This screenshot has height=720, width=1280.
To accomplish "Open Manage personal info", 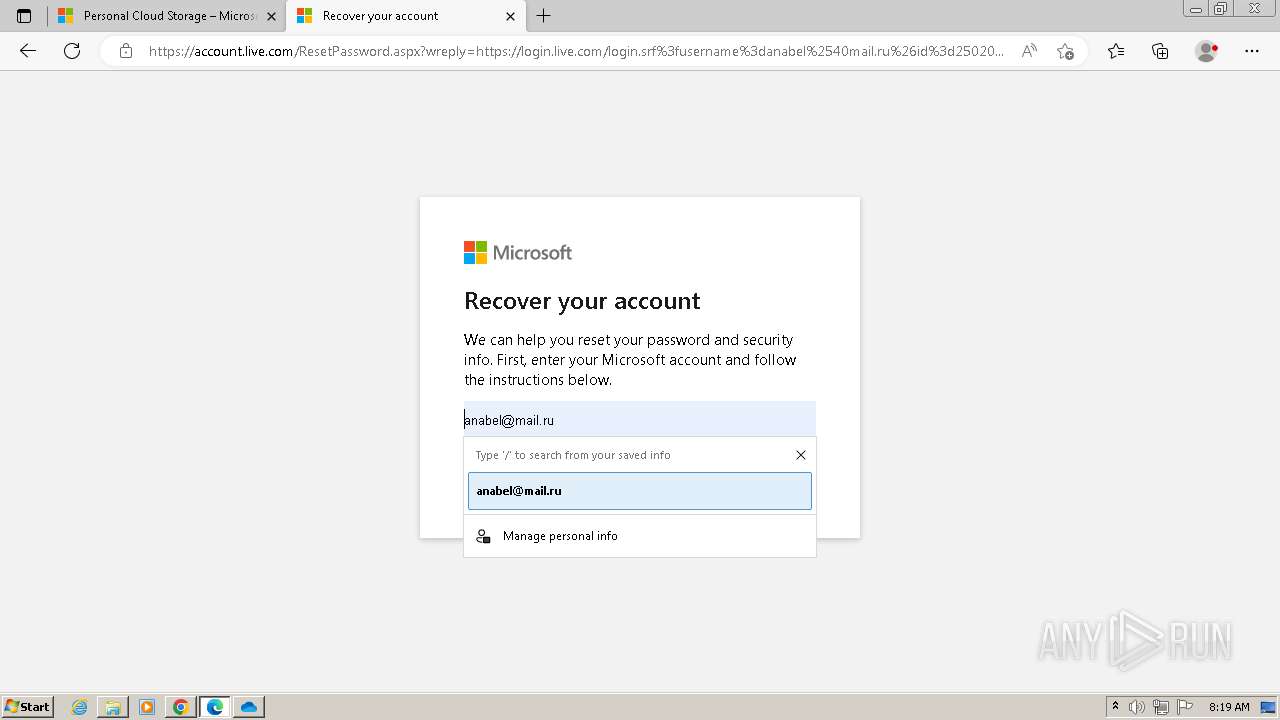I will [x=640, y=536].
